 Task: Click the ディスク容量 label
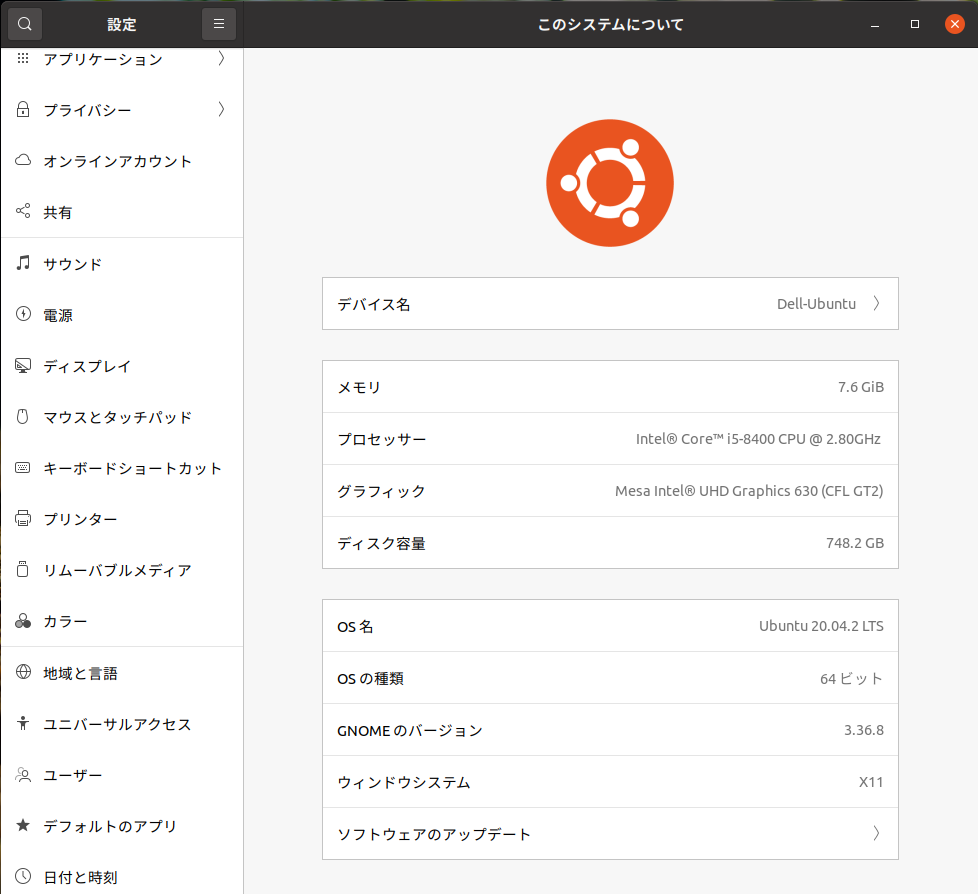[x=381, y=543]
